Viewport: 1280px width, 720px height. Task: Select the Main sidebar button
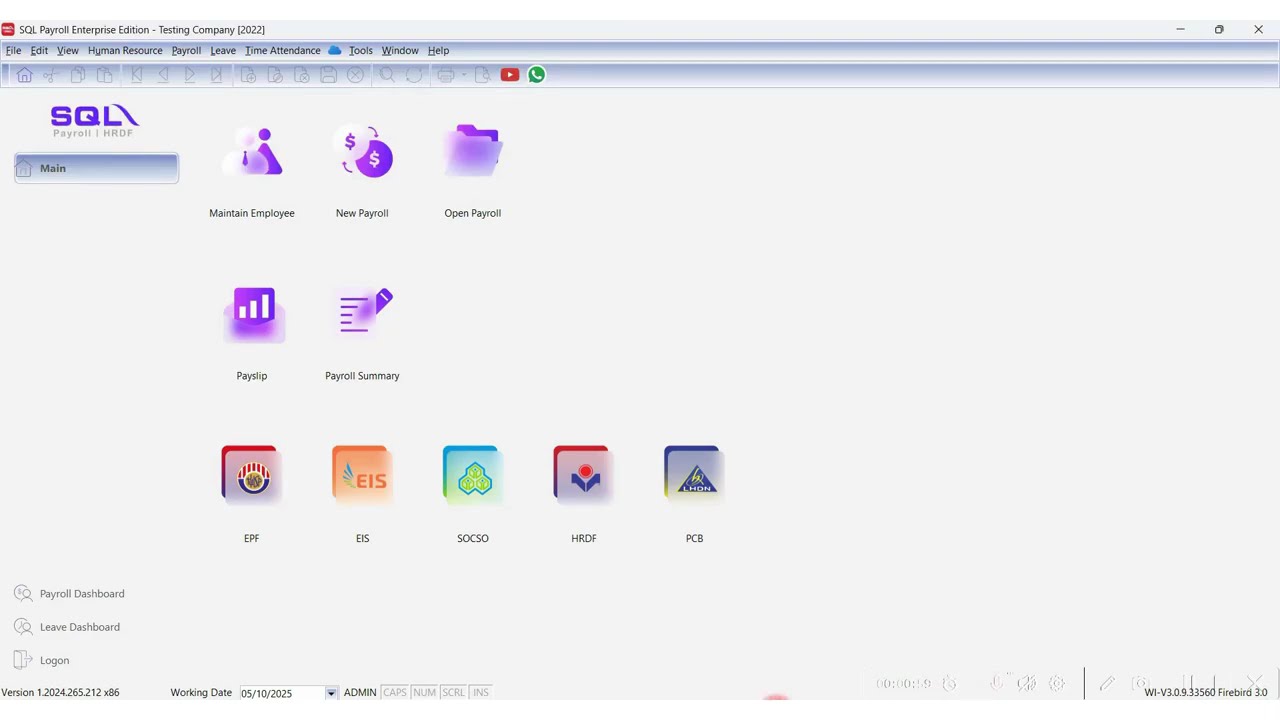click(96, 168)
